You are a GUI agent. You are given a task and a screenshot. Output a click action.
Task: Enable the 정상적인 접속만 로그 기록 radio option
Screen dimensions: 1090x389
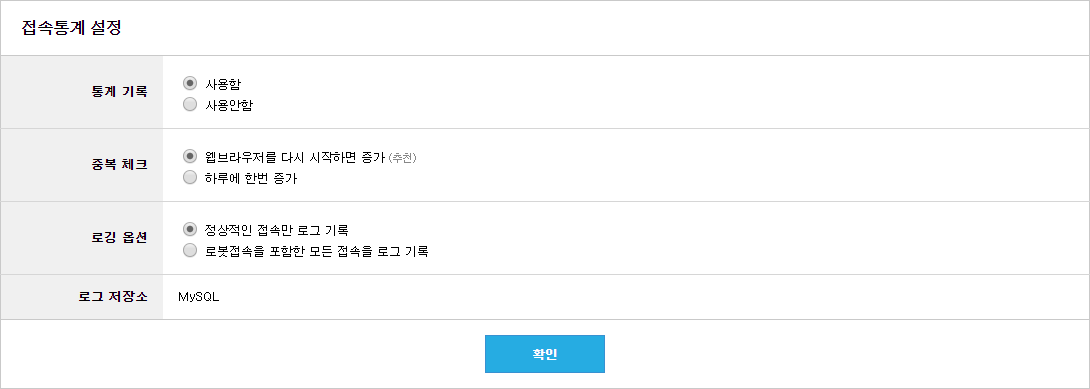(190, 229)
